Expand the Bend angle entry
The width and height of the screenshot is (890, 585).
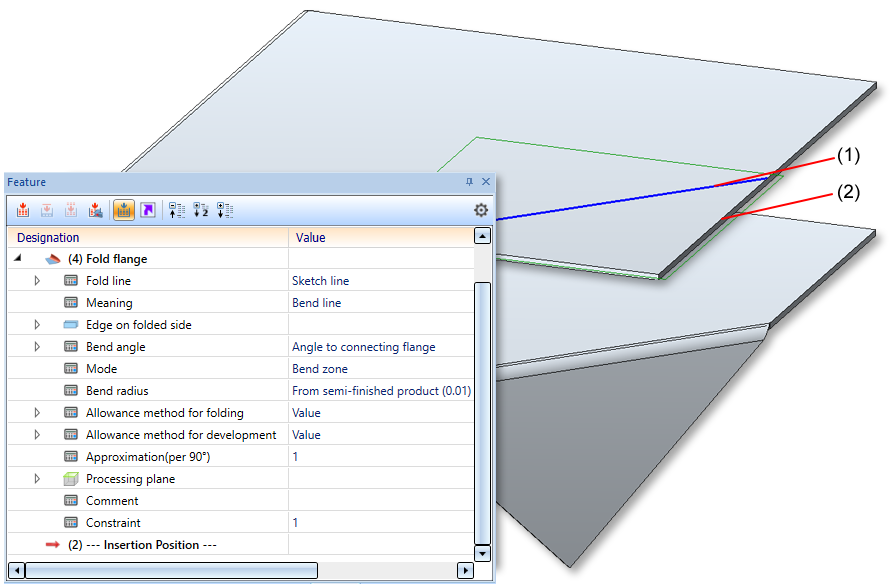(37, 347)
